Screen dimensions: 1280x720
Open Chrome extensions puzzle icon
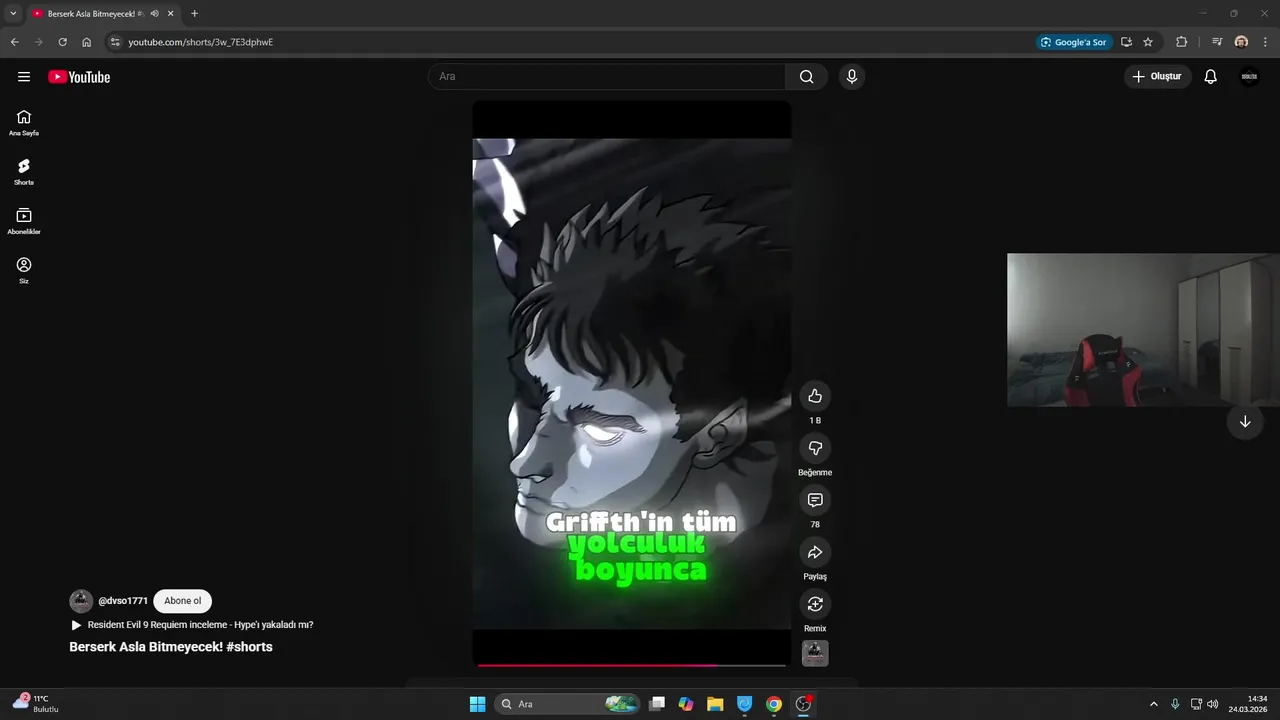pyautogui.click(x=1182, y=42)
